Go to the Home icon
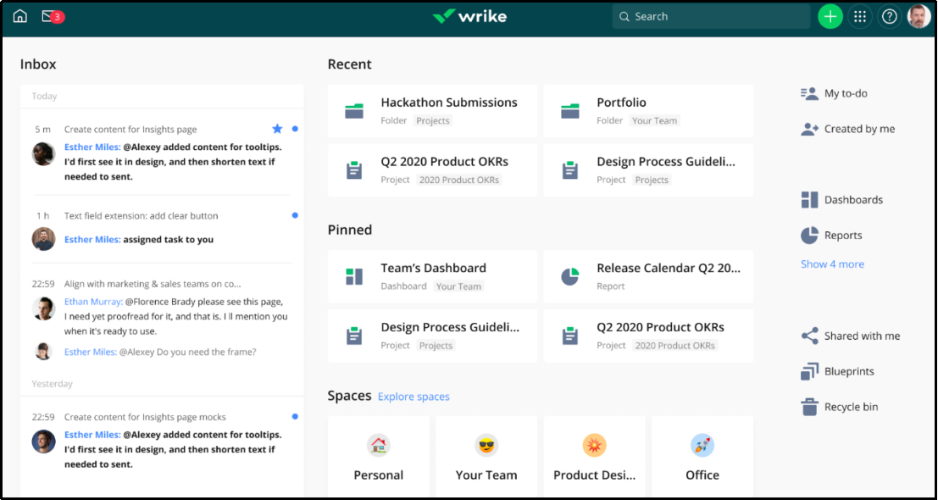The height and width of the screenshot is (500, 938). 20,16
